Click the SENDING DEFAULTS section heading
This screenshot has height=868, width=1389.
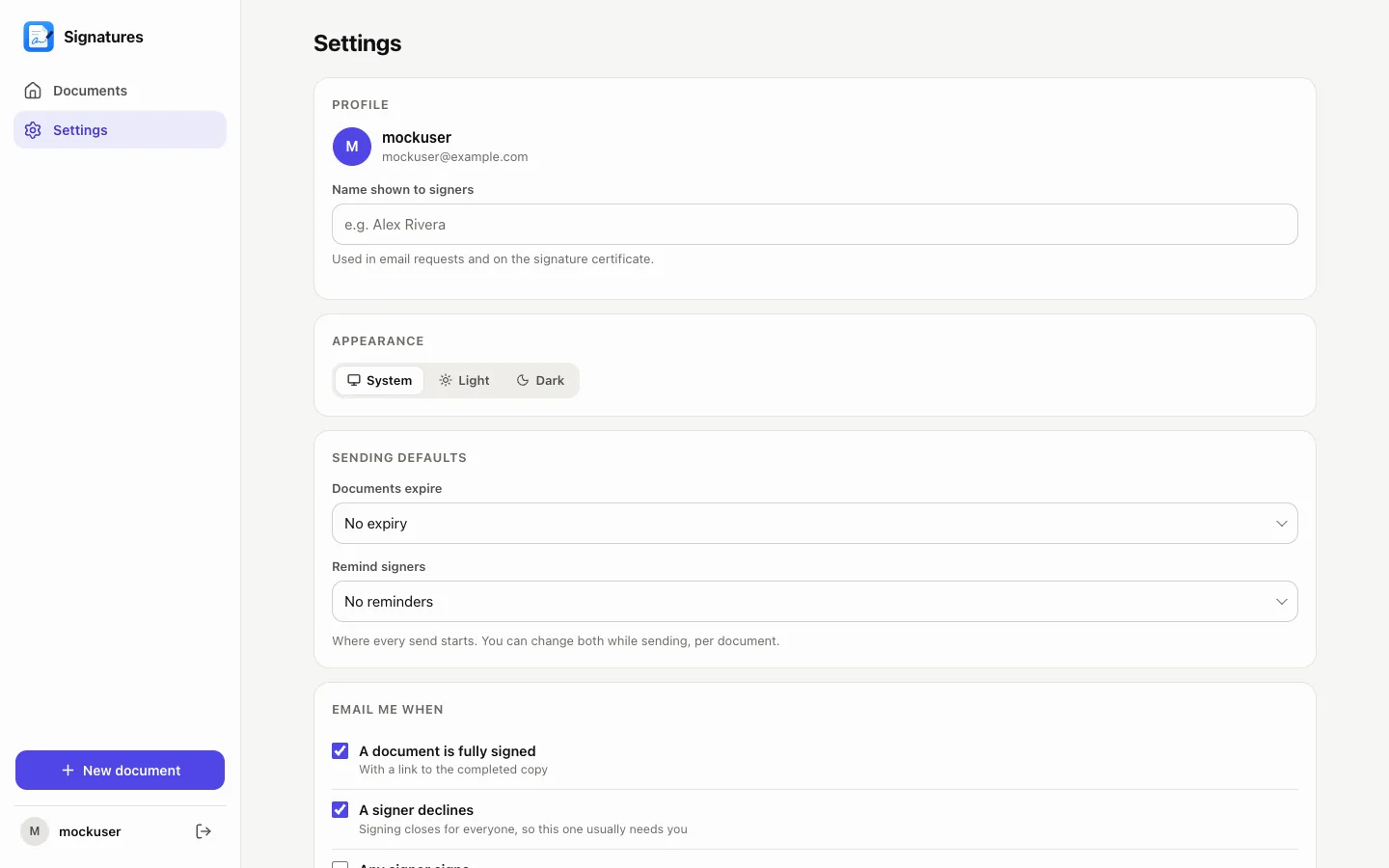(x=399, y=458)
